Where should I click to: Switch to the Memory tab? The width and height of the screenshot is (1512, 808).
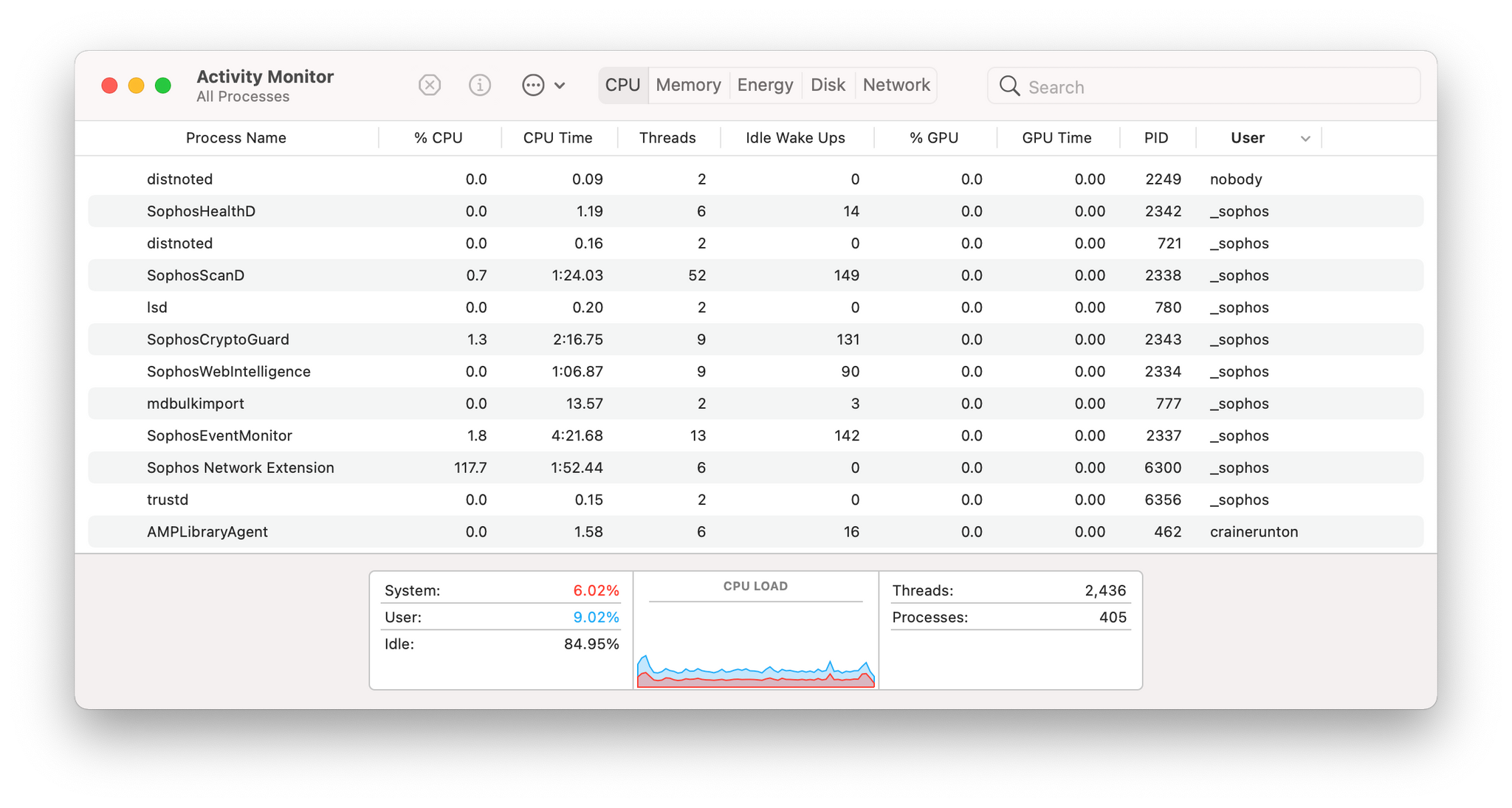[688, 85]
